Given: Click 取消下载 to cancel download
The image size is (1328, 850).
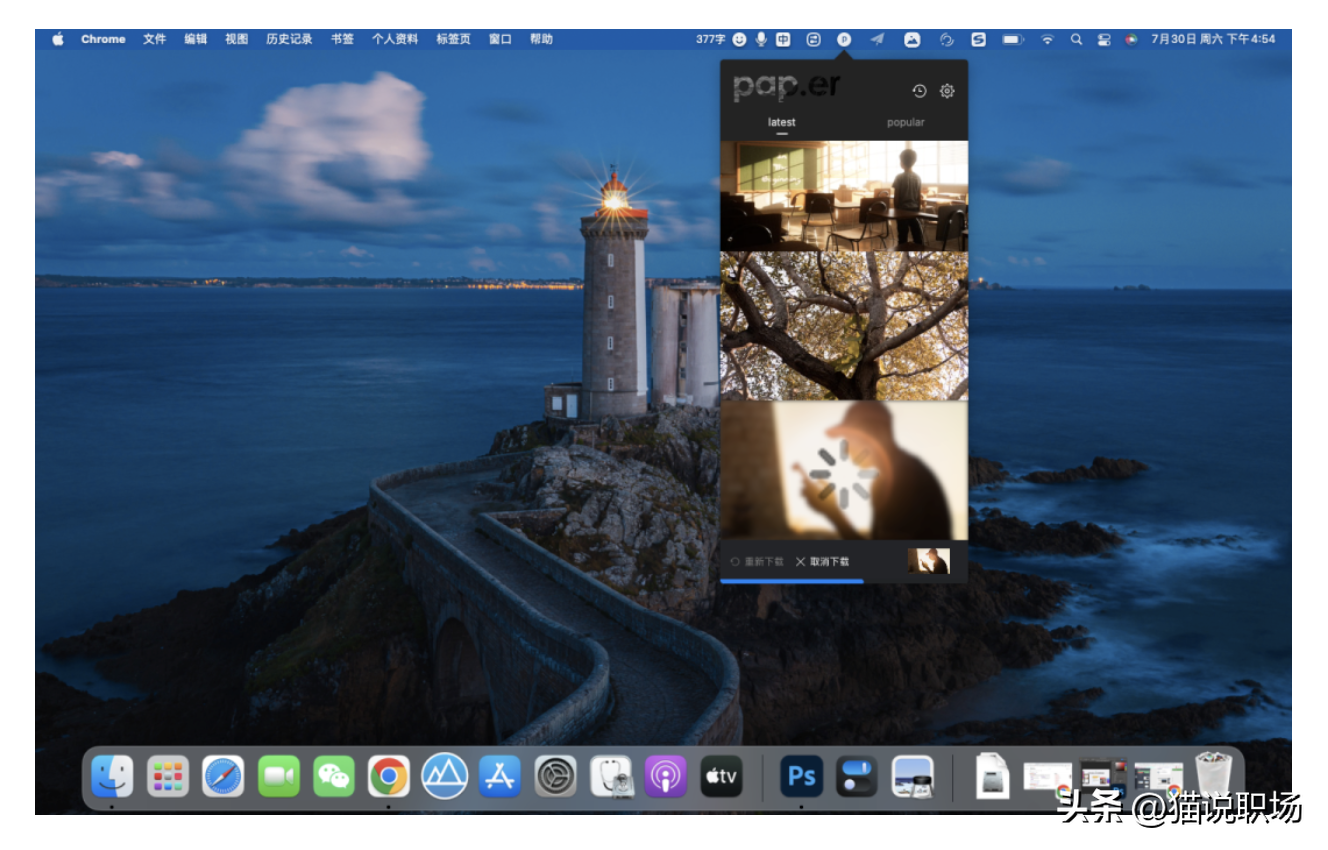Looking at the screenshot, I should pyautogui.click(x=823, y=562).
